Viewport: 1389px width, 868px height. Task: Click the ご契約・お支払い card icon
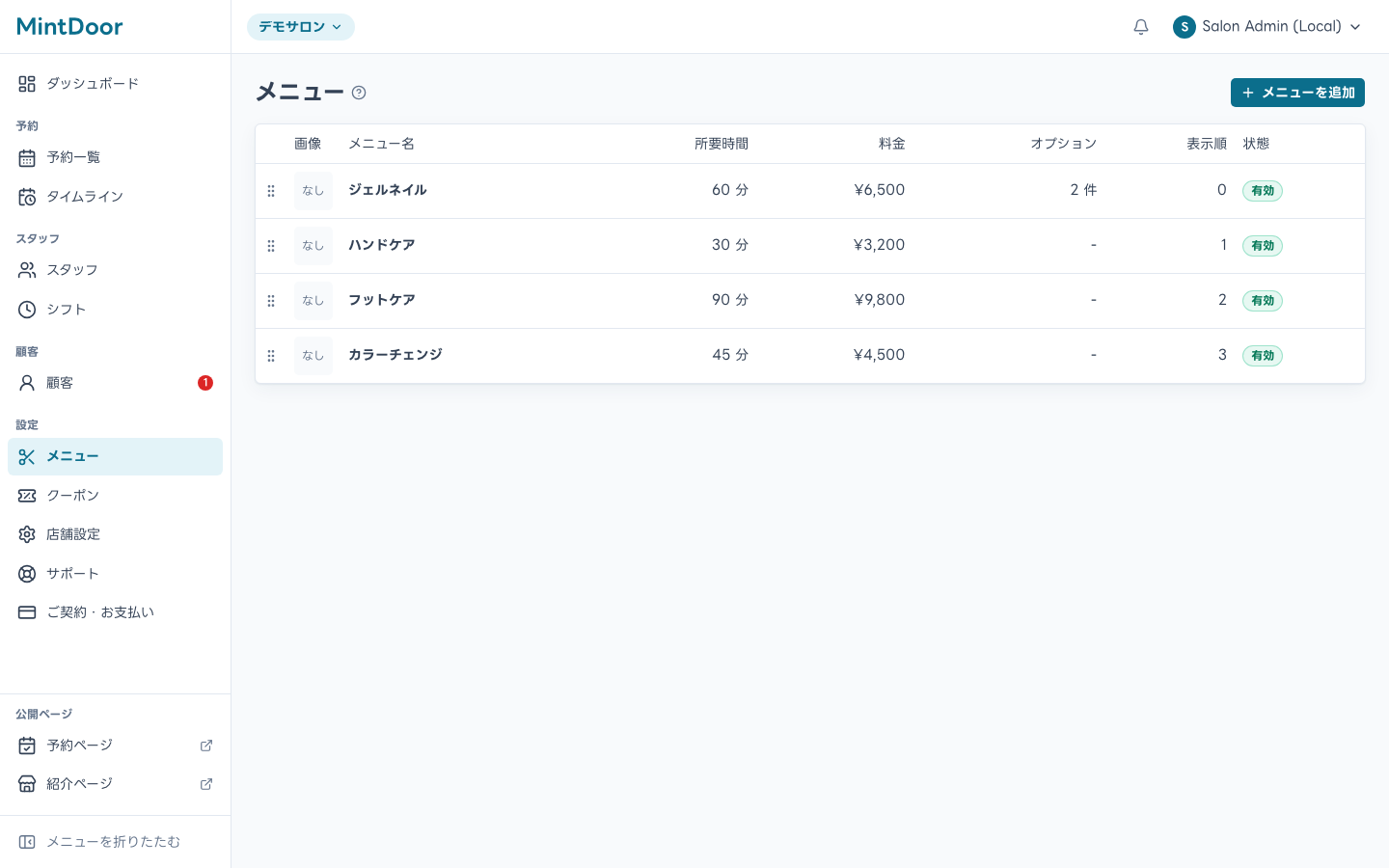[27, 612]
